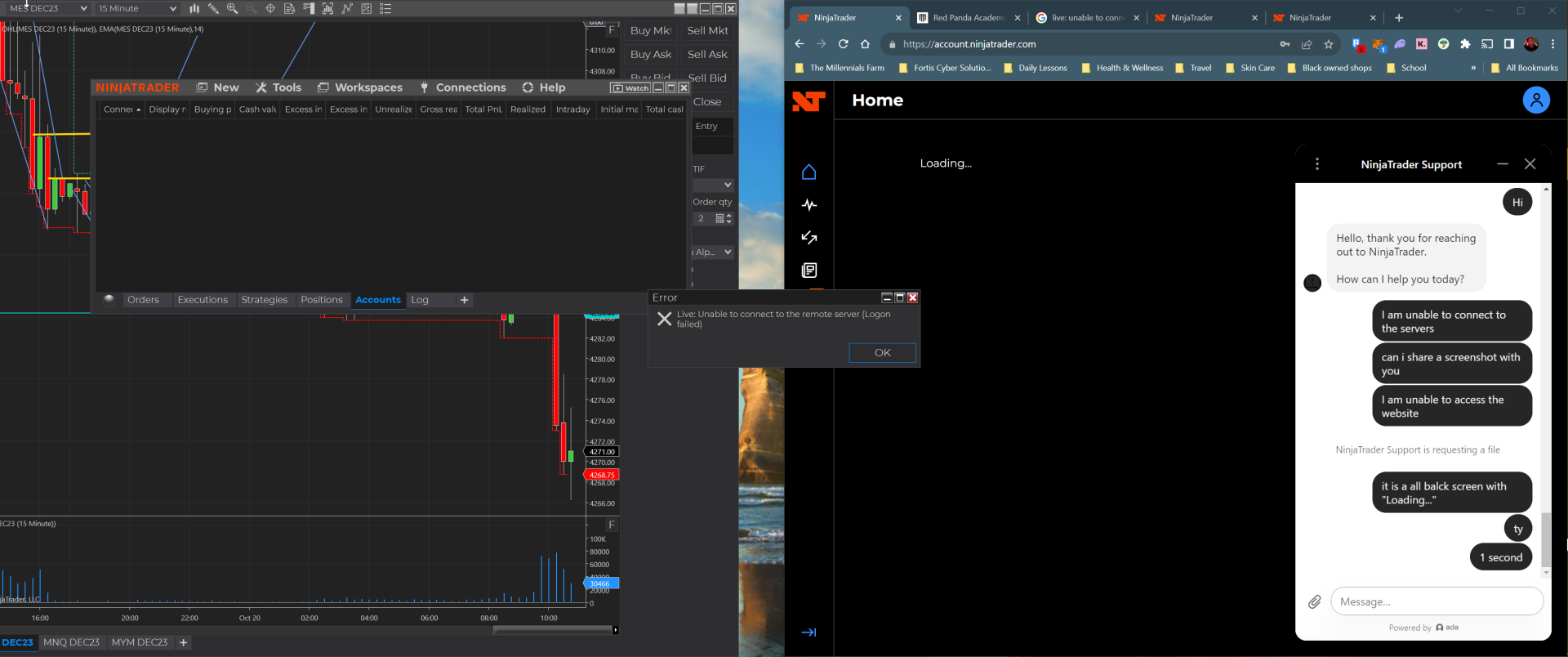The width and height of the screenshot is (1568, 657).
Task: Open the indicators icon in chart toolbar
Action: pyautogui.click(x=347, y=8)
